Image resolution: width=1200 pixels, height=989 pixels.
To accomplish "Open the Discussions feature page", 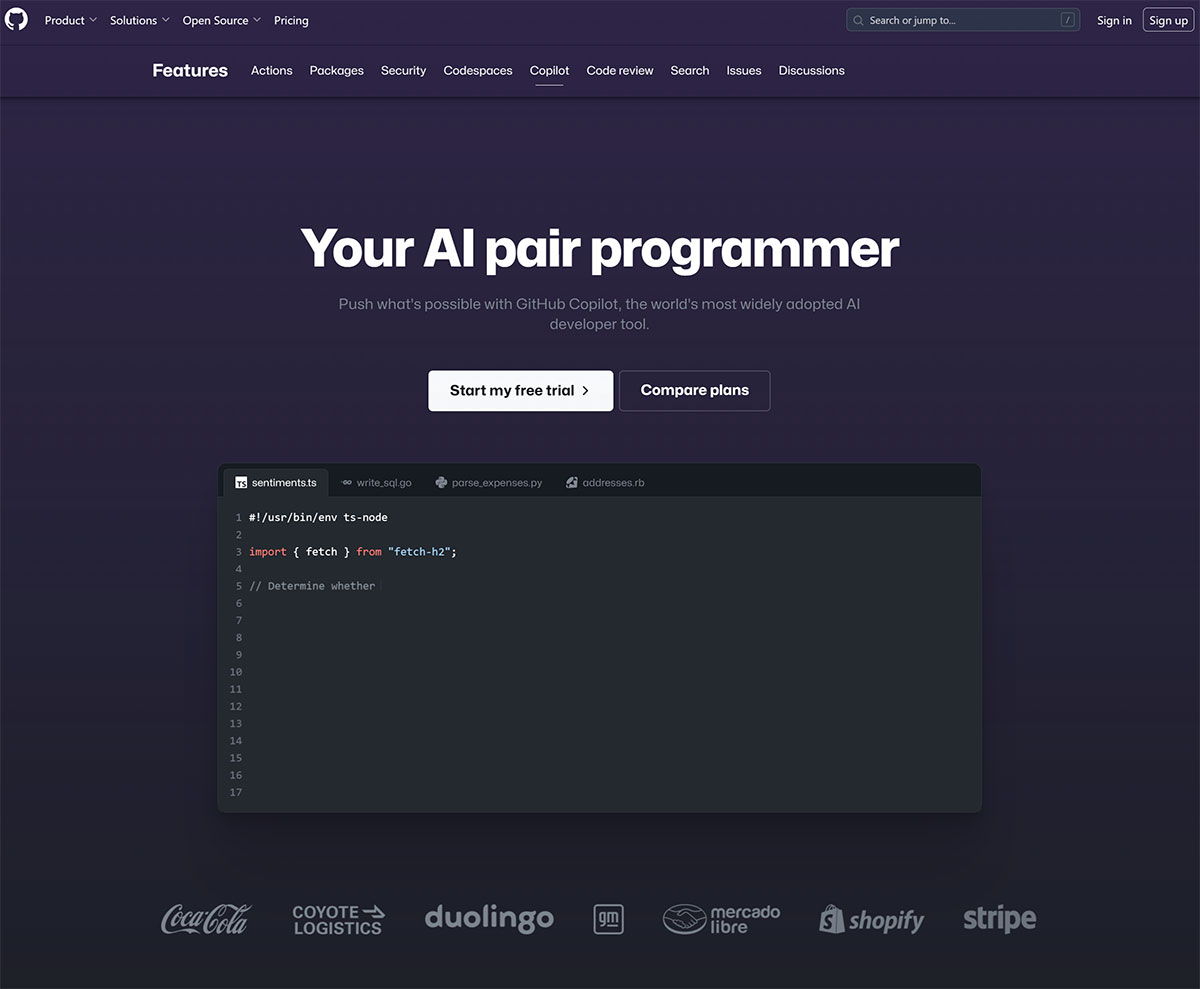I will pos(812,71).
